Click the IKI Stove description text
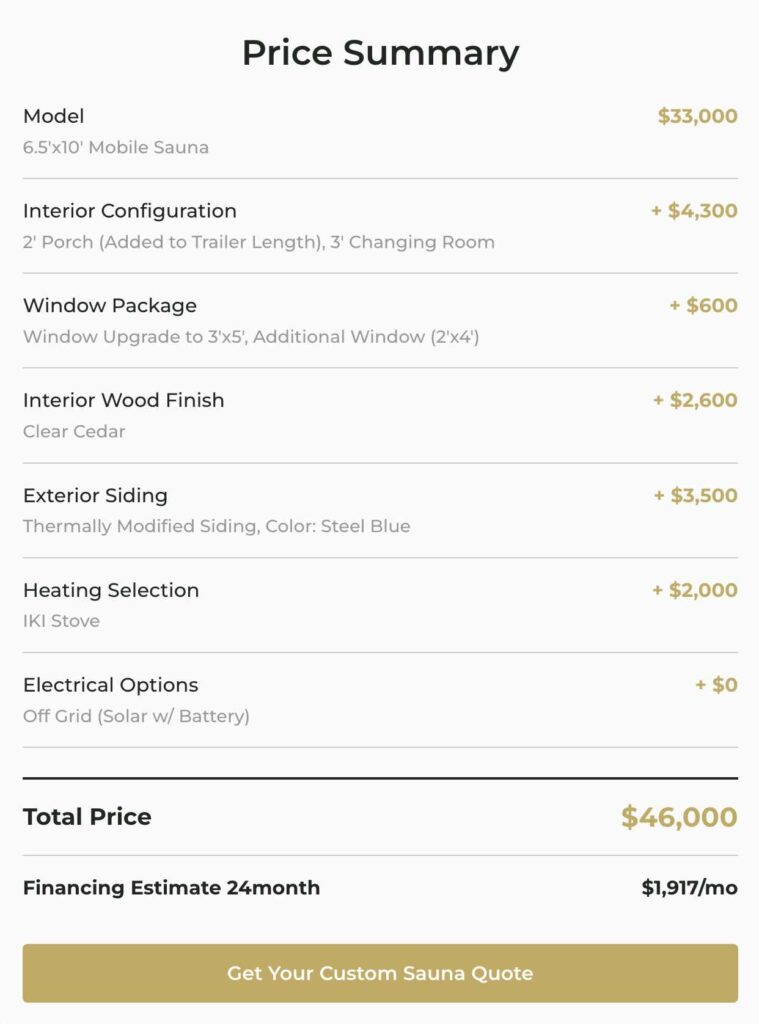Viewport: 759px width, 1024px height. (x=61, y=620)
